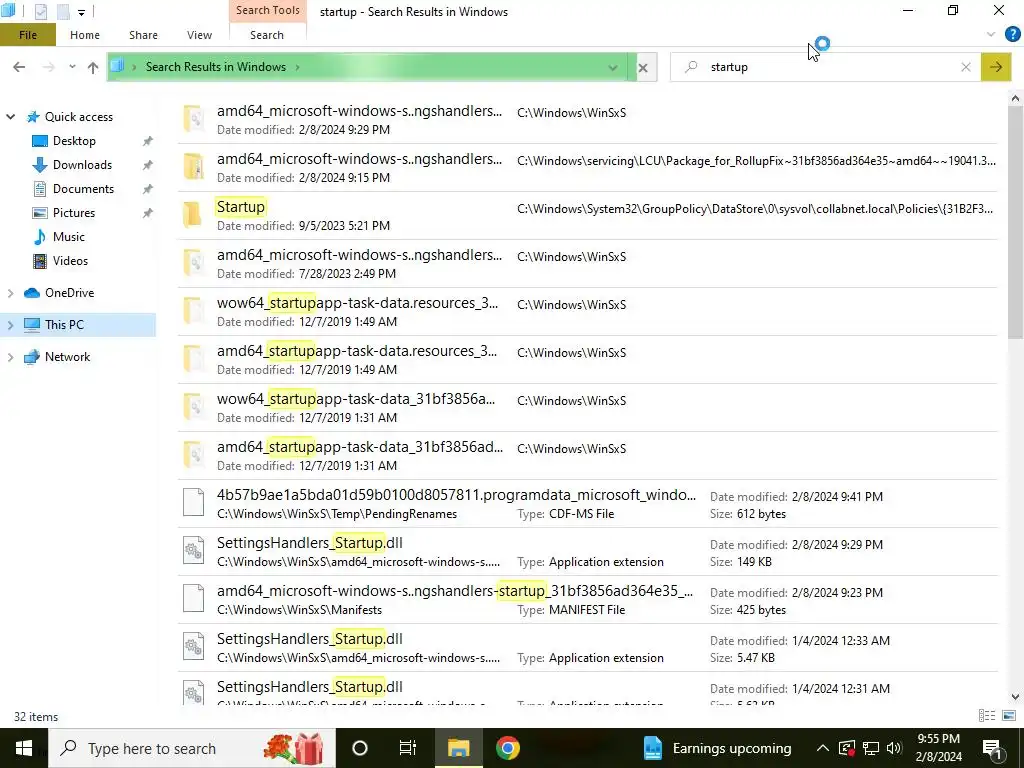Image resolution: width=1024 pixels, height=768 pixels.
Task: Open the View ribbon tab
Action: coord(199,35)
